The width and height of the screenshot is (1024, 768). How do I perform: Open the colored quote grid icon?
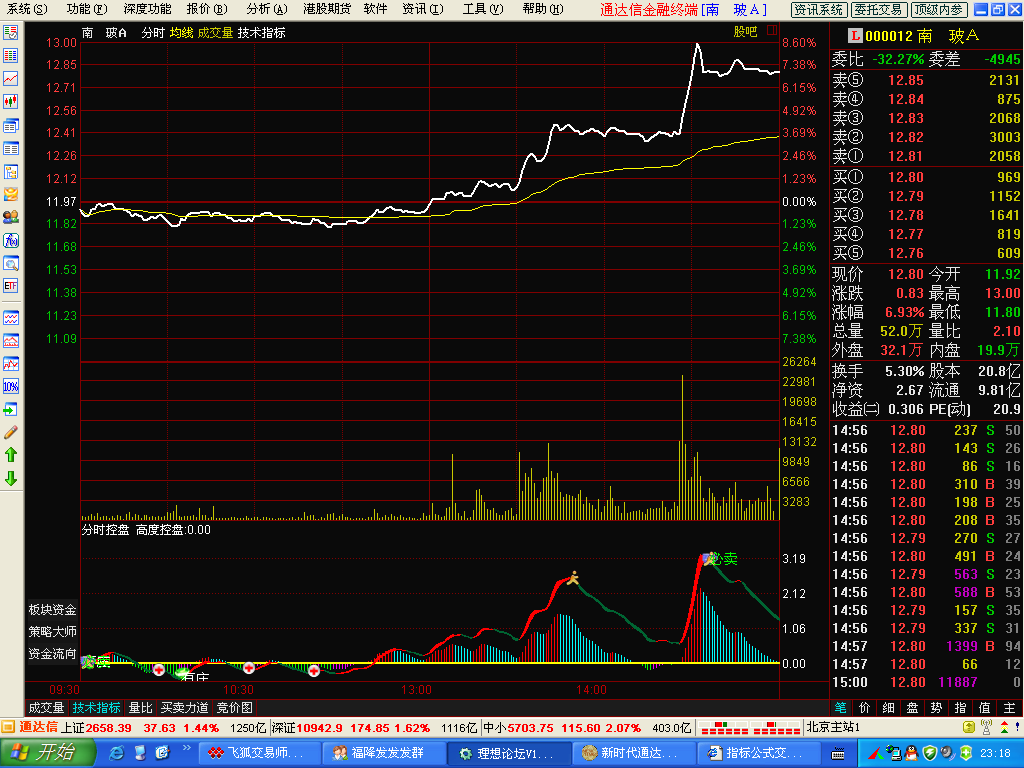(x=10, y=56)
